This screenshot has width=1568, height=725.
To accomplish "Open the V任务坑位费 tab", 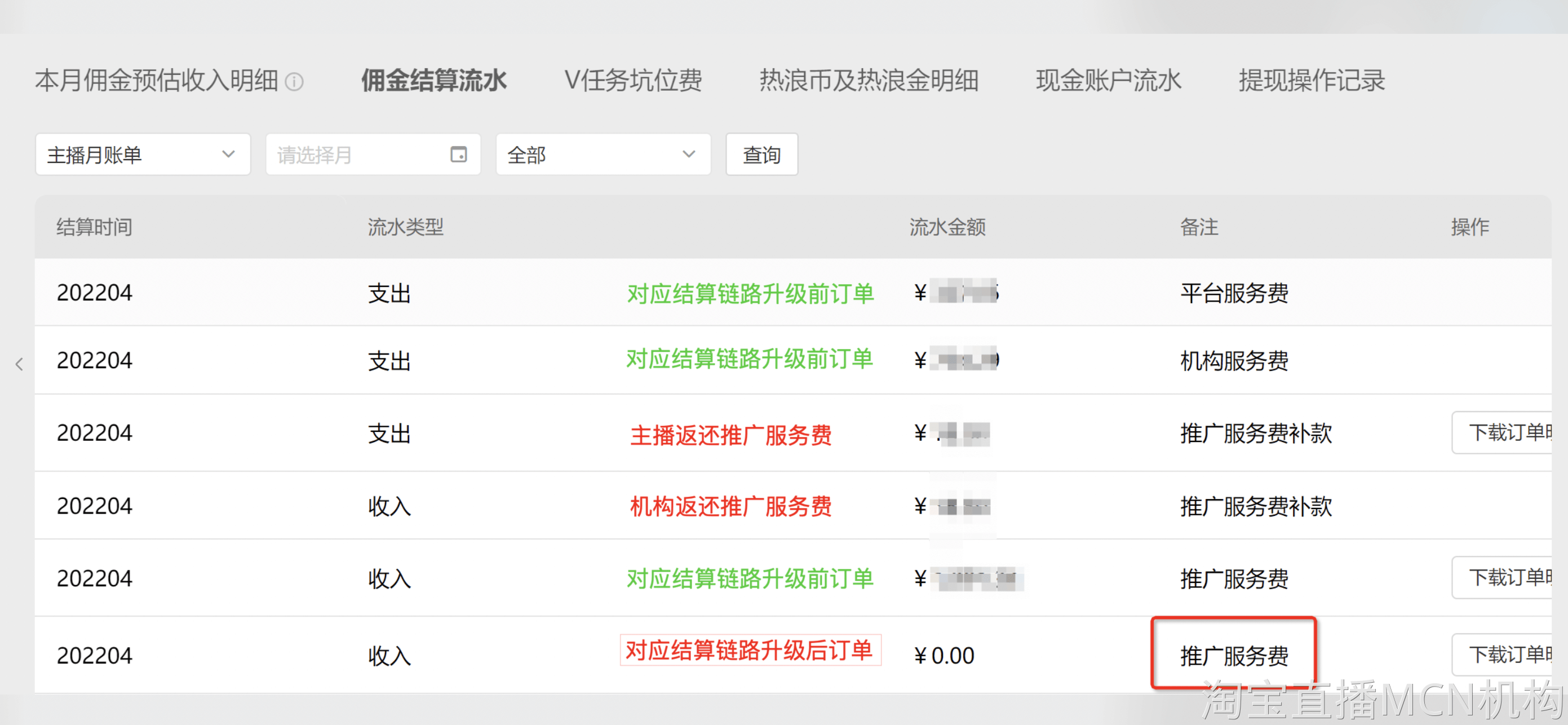I will point(633,81).
